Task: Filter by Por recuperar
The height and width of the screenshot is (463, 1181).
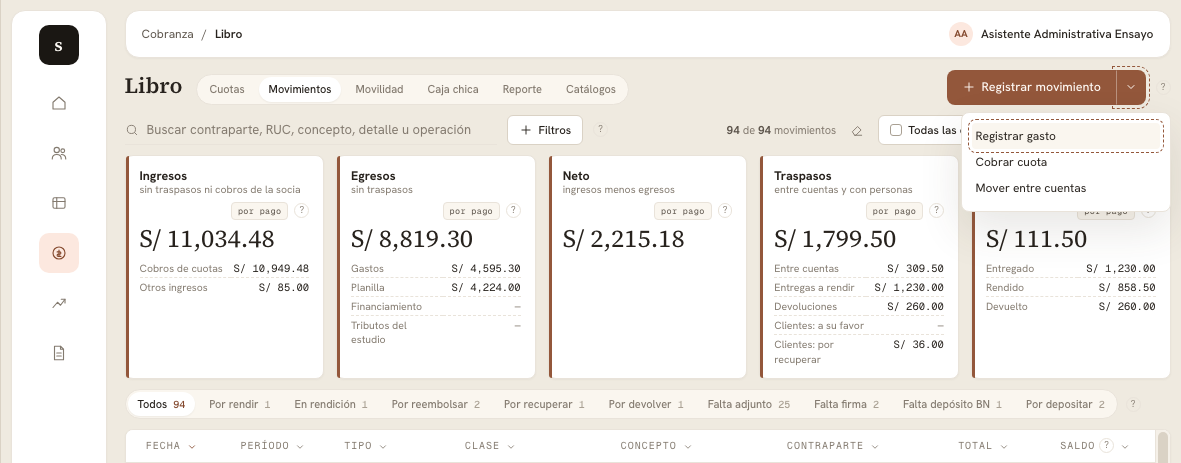Action: (x=545, y=404)
